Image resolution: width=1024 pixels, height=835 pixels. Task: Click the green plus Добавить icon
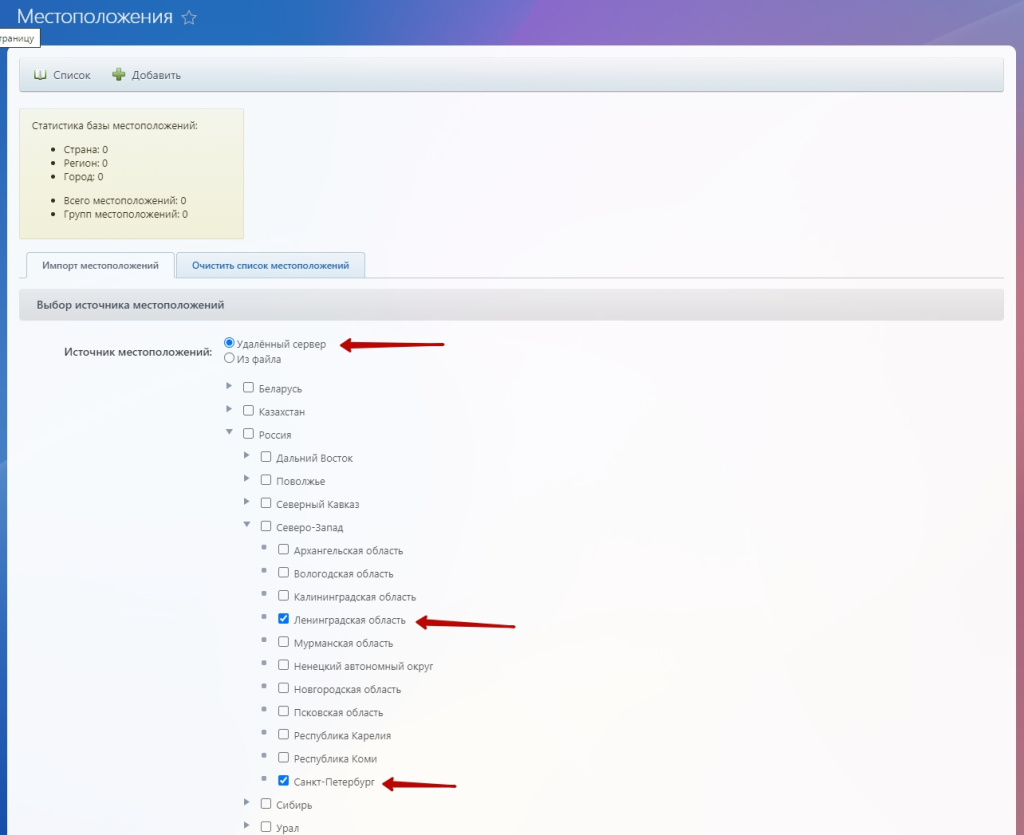tap(119, 75)
